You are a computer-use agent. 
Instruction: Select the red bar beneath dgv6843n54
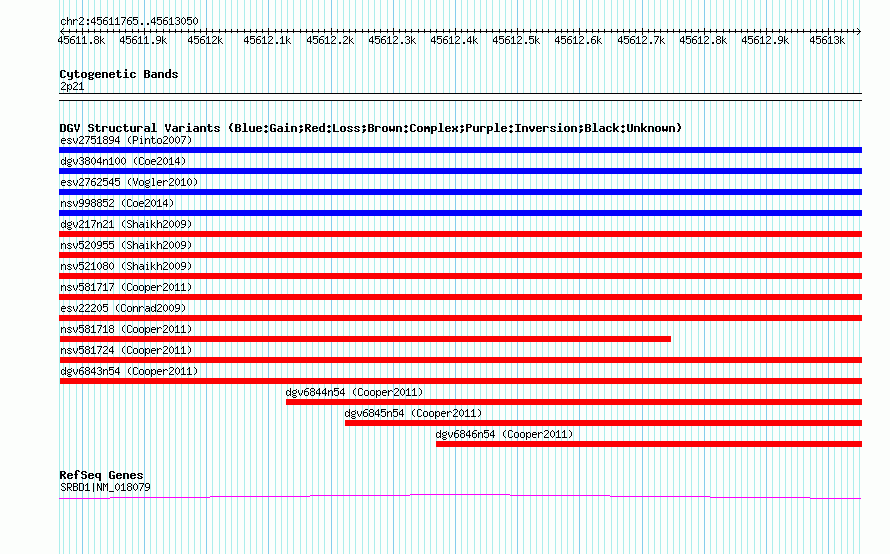pos(460,381)
